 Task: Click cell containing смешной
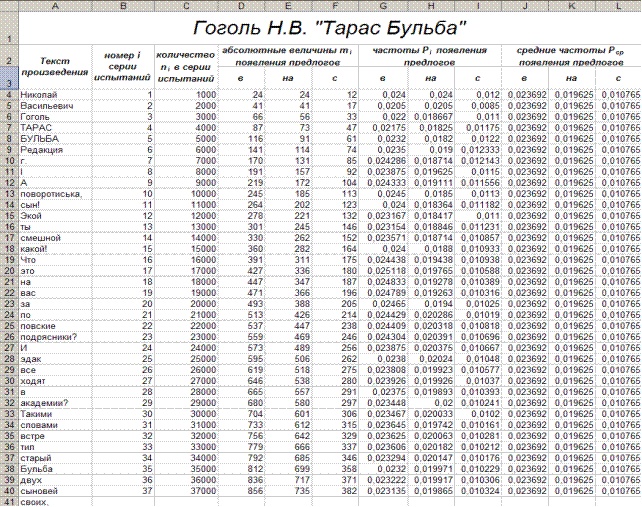pos(55,238)
